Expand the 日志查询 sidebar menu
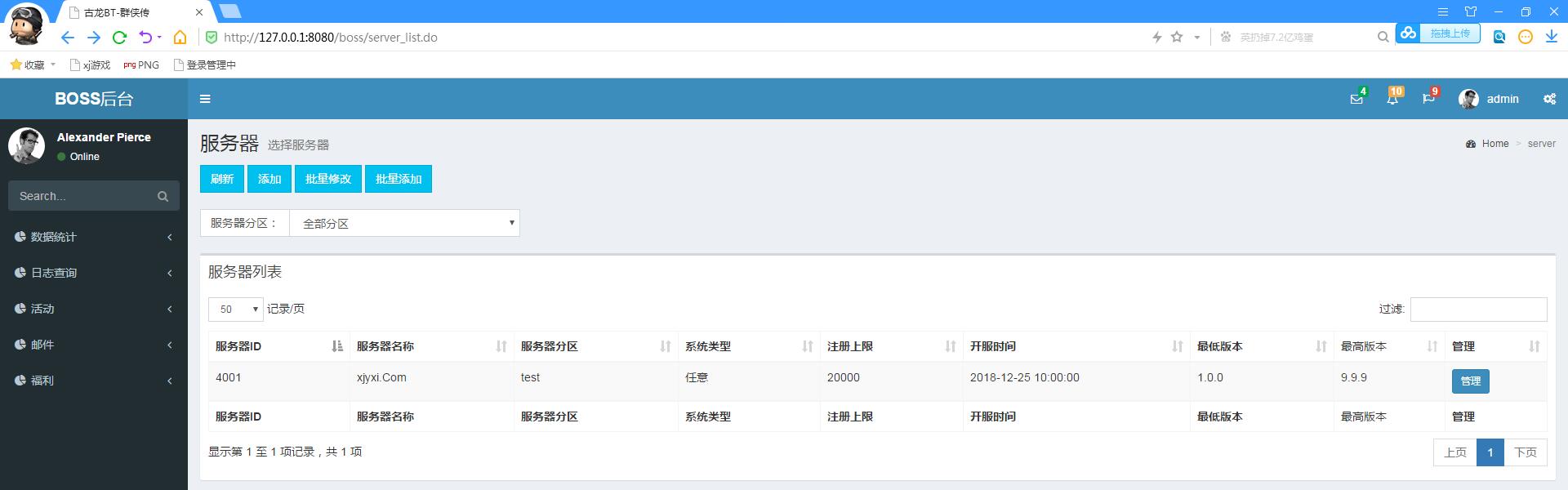1568x490 pixels. click(x=93, y=273)
